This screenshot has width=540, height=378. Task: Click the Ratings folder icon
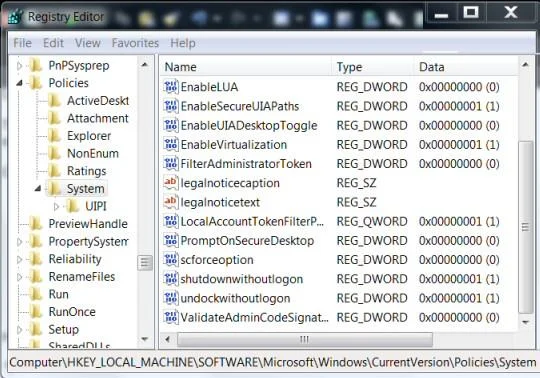tap(54, 171)
